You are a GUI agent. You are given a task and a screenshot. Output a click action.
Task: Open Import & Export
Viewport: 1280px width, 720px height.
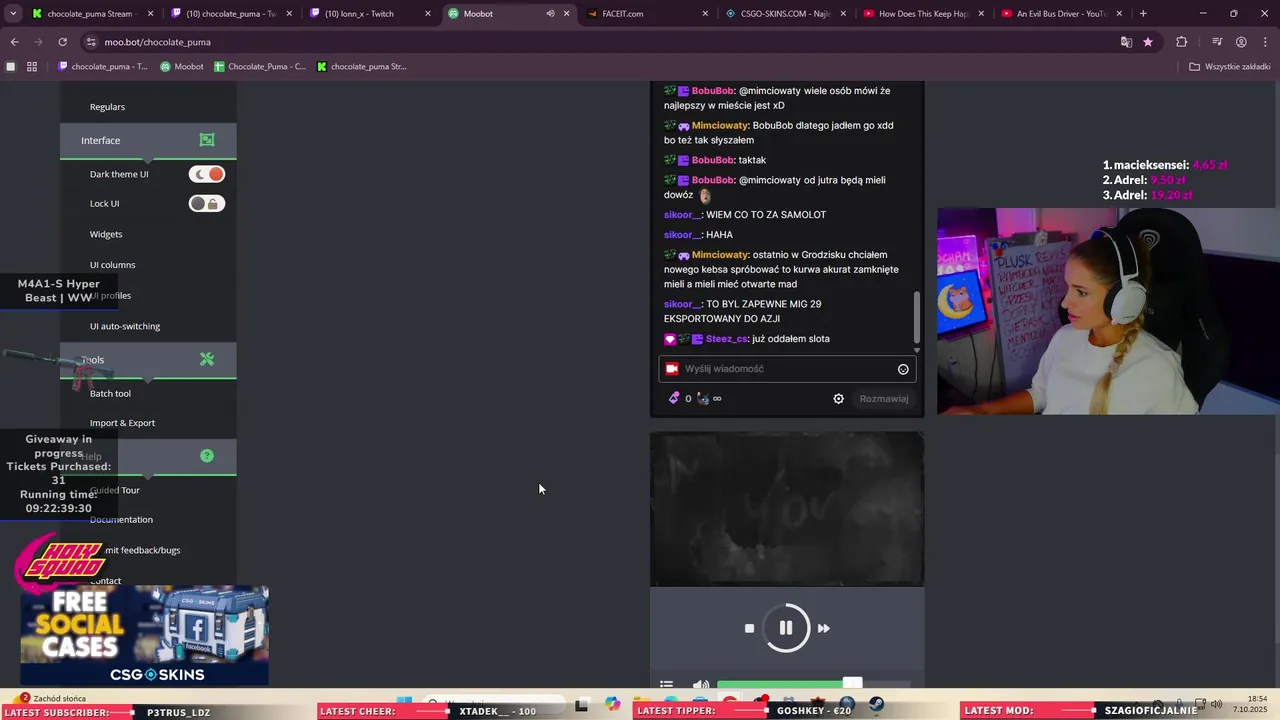[122, 423]
